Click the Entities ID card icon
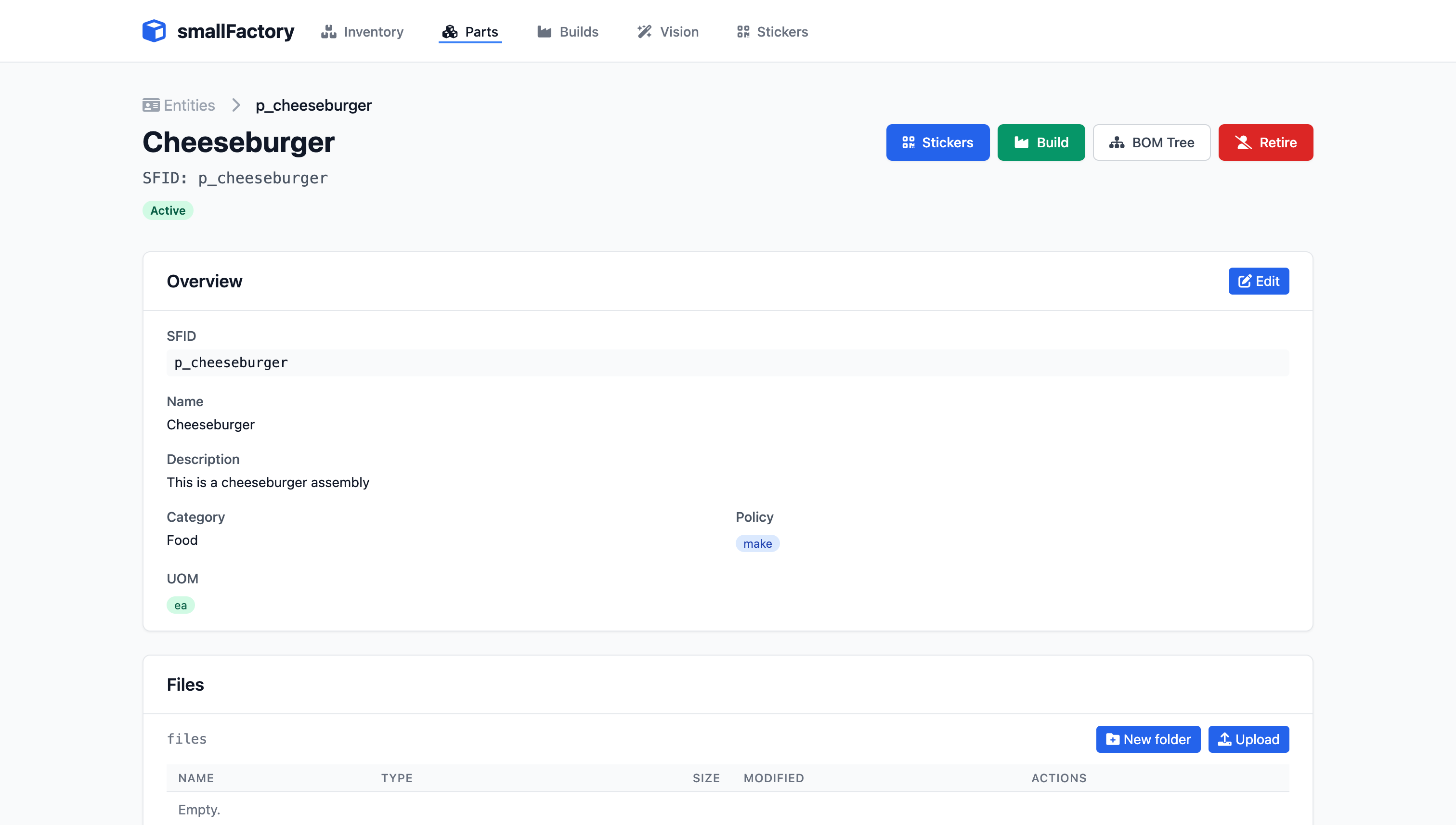The height and width of the screenshot is (825, 1456). pos(151,105)
